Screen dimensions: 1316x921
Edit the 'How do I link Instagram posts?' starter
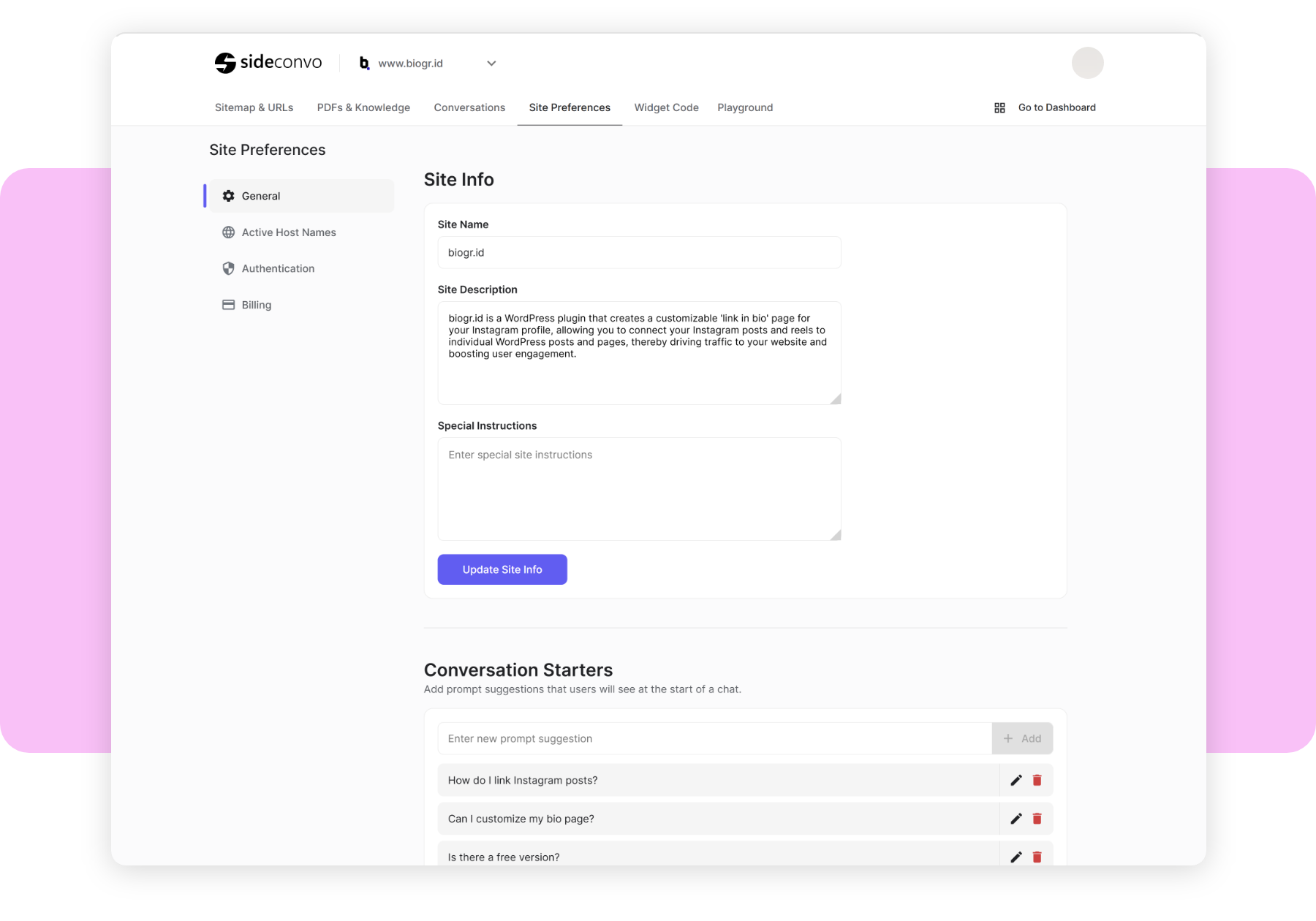click(x=1016, y=780)
